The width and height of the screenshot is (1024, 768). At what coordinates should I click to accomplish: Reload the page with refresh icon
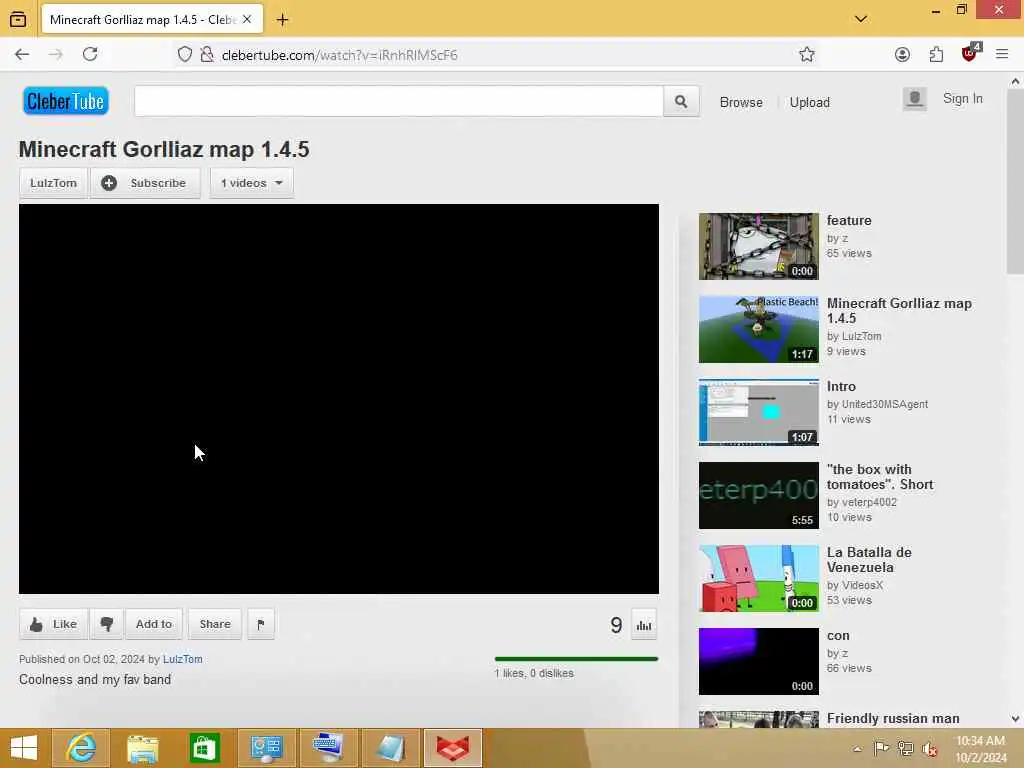(90, 55)
